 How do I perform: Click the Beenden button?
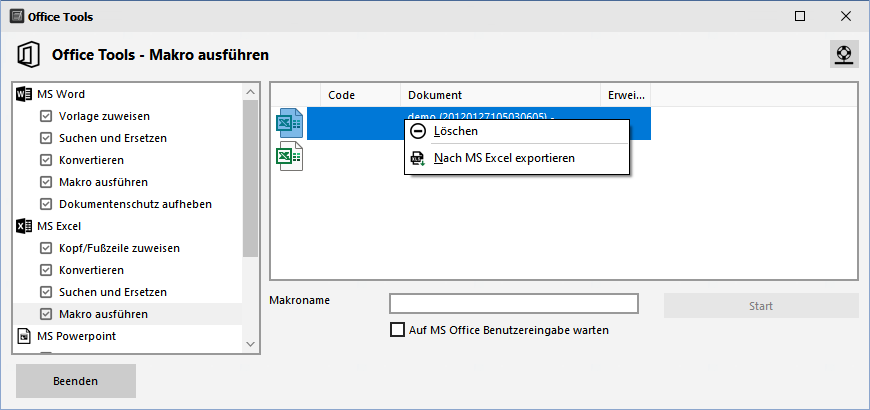tap(76, 381)
